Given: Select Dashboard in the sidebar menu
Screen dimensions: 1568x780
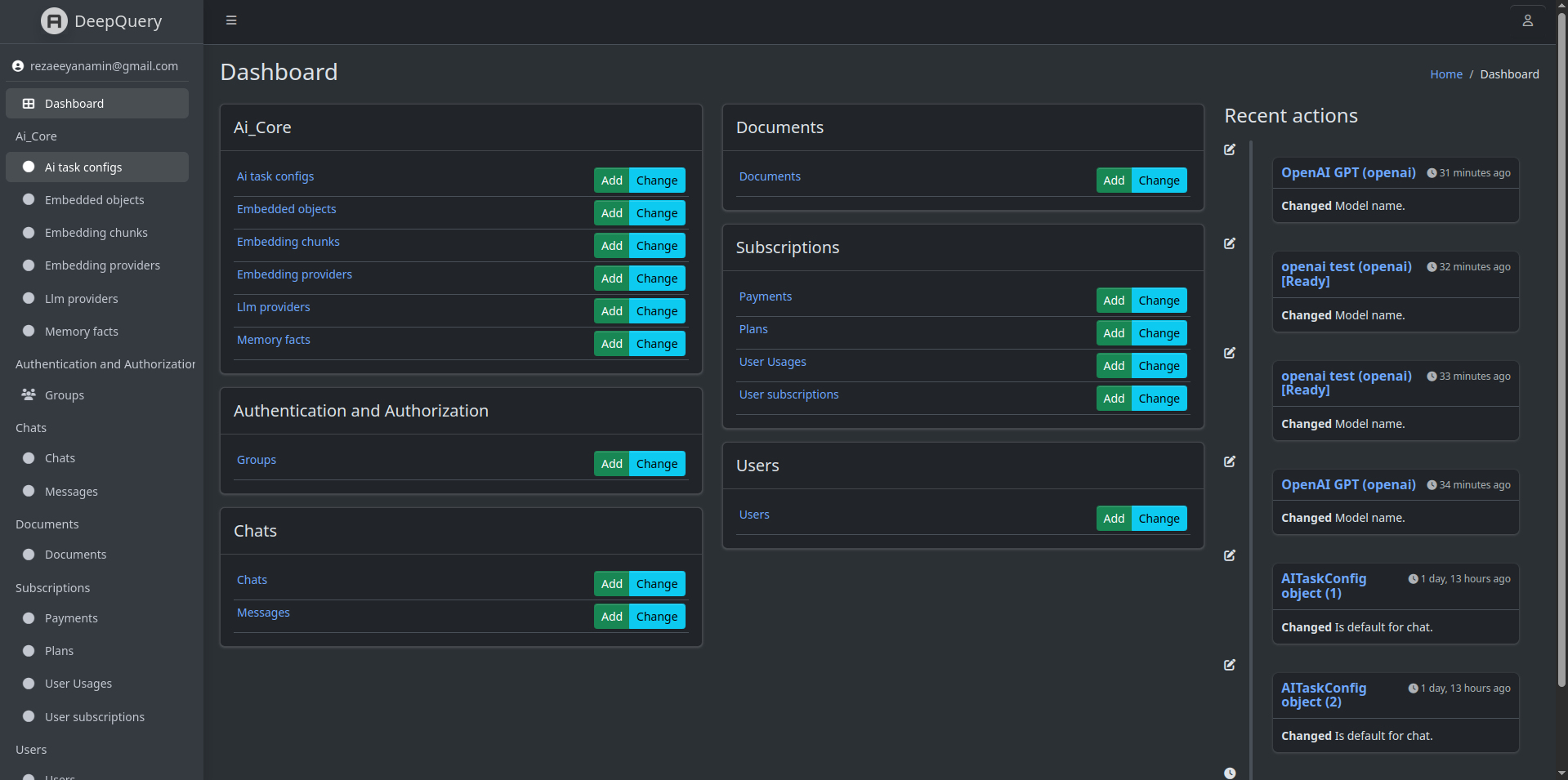Looking at the screenshot, I should point(97,104).
